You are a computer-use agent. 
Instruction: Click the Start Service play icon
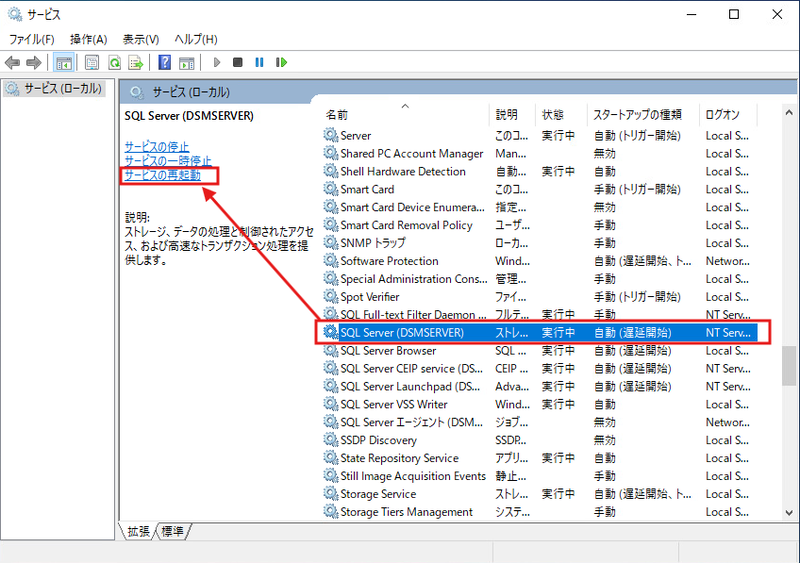(217, 62)
